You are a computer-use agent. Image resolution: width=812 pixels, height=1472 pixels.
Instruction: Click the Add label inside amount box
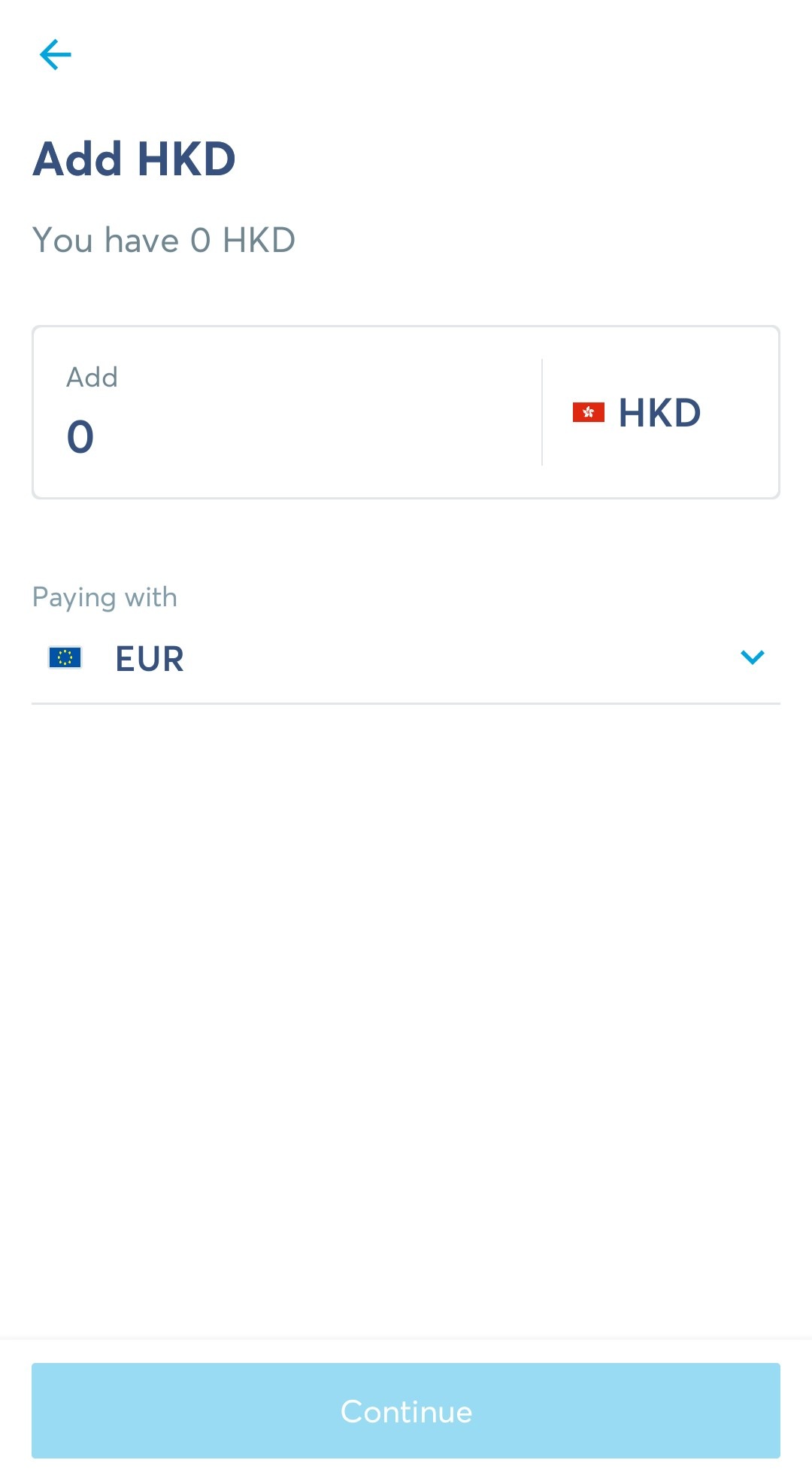[x=92, y=377]
